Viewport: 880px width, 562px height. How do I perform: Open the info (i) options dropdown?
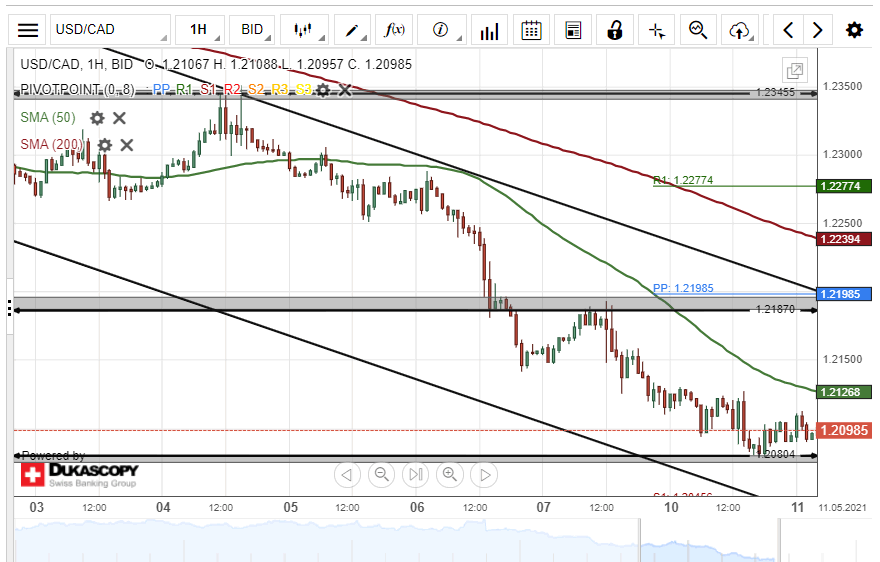click(x=442, y=30)
